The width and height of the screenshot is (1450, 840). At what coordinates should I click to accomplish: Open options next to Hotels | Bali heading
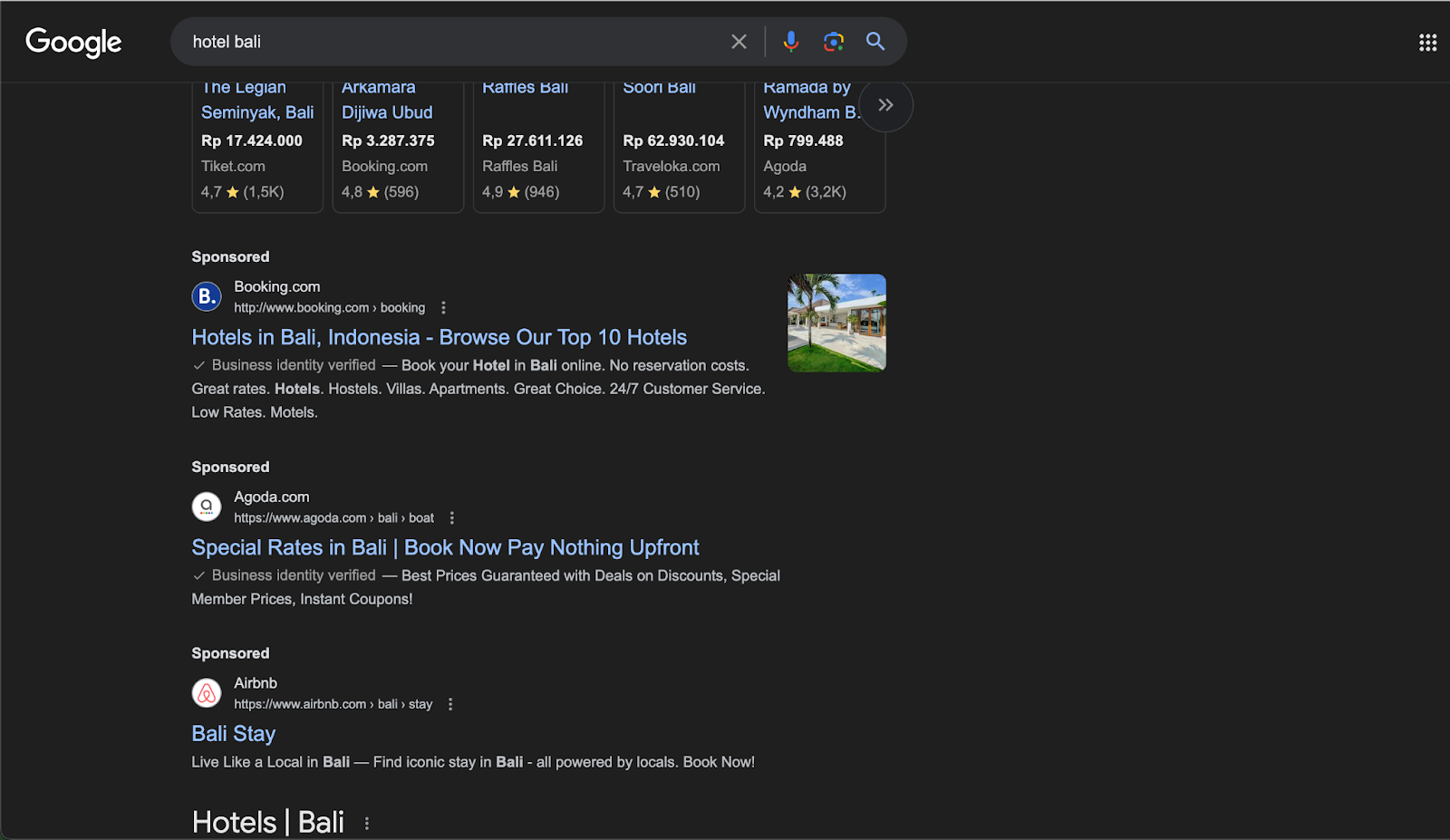pos(367,824)
